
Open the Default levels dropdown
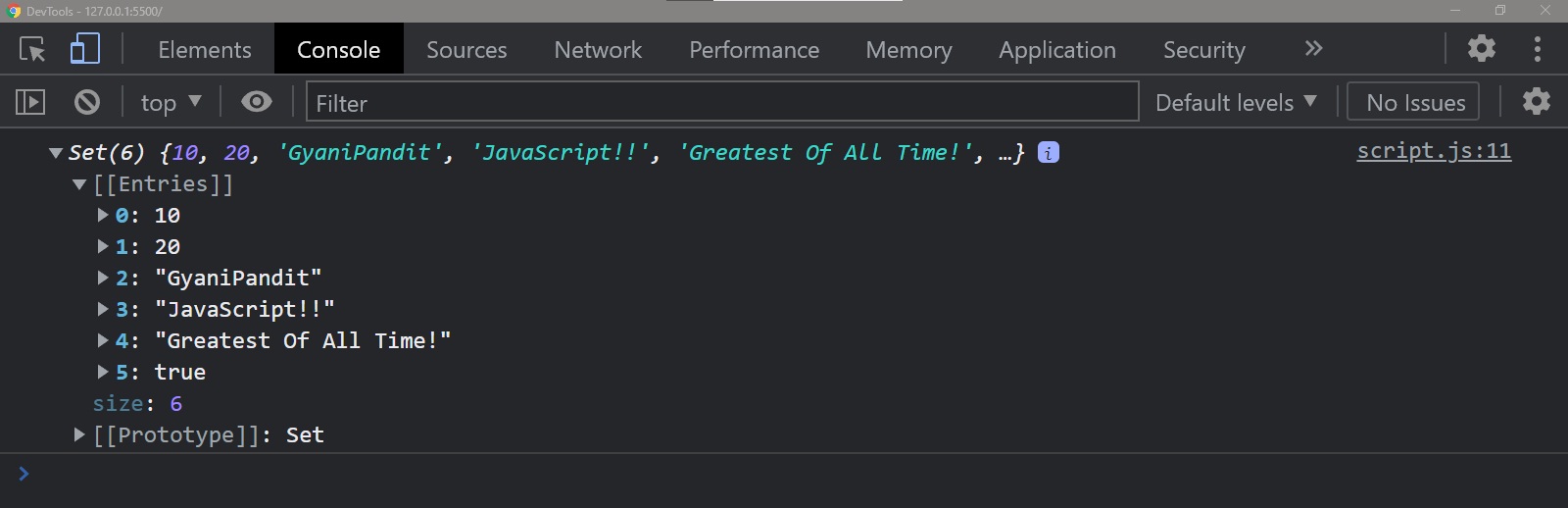click(1235, 102)
